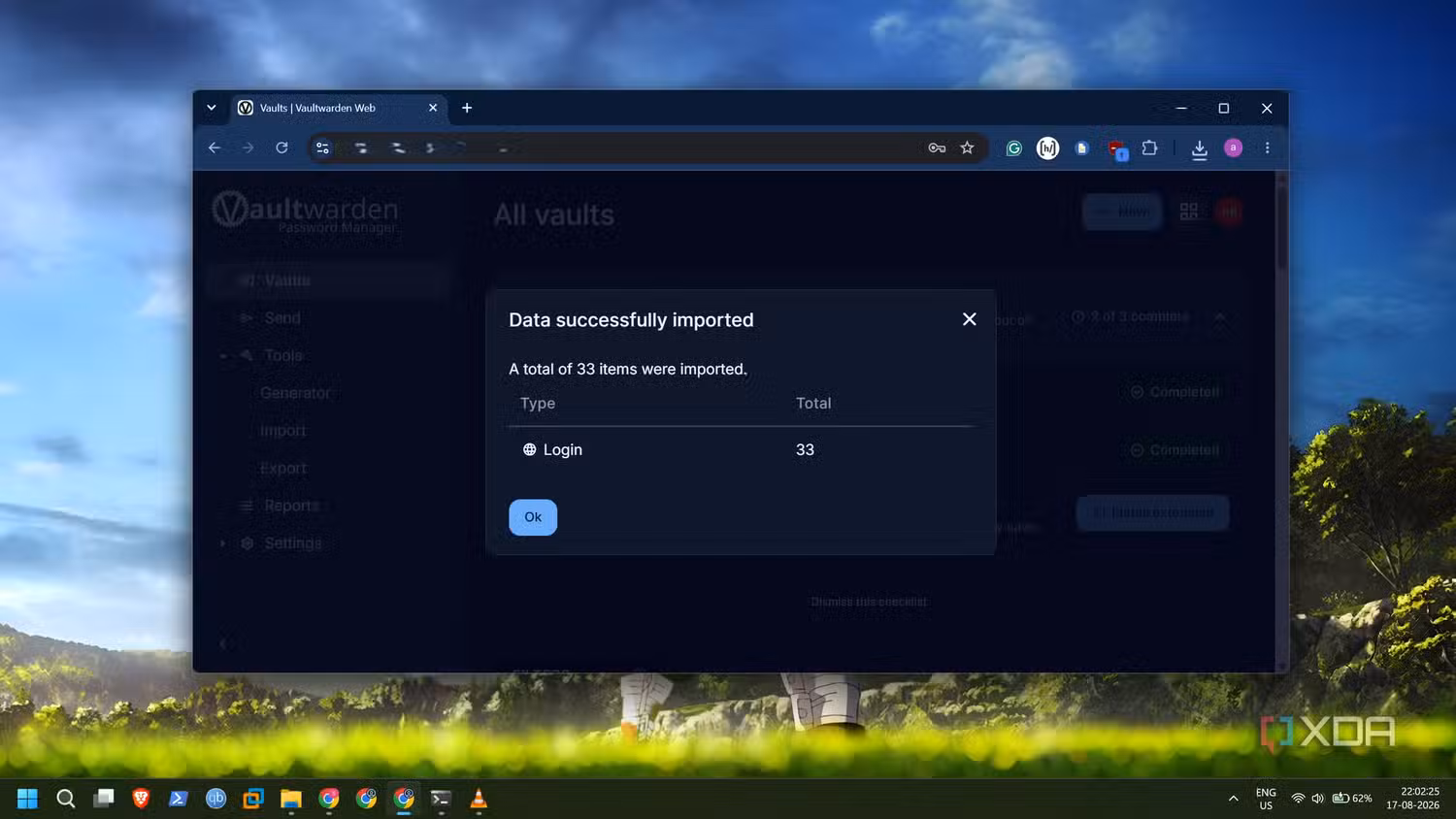Open a new browser tab
The height and width of the screenshot is (819, 1456).
[467, 108]
